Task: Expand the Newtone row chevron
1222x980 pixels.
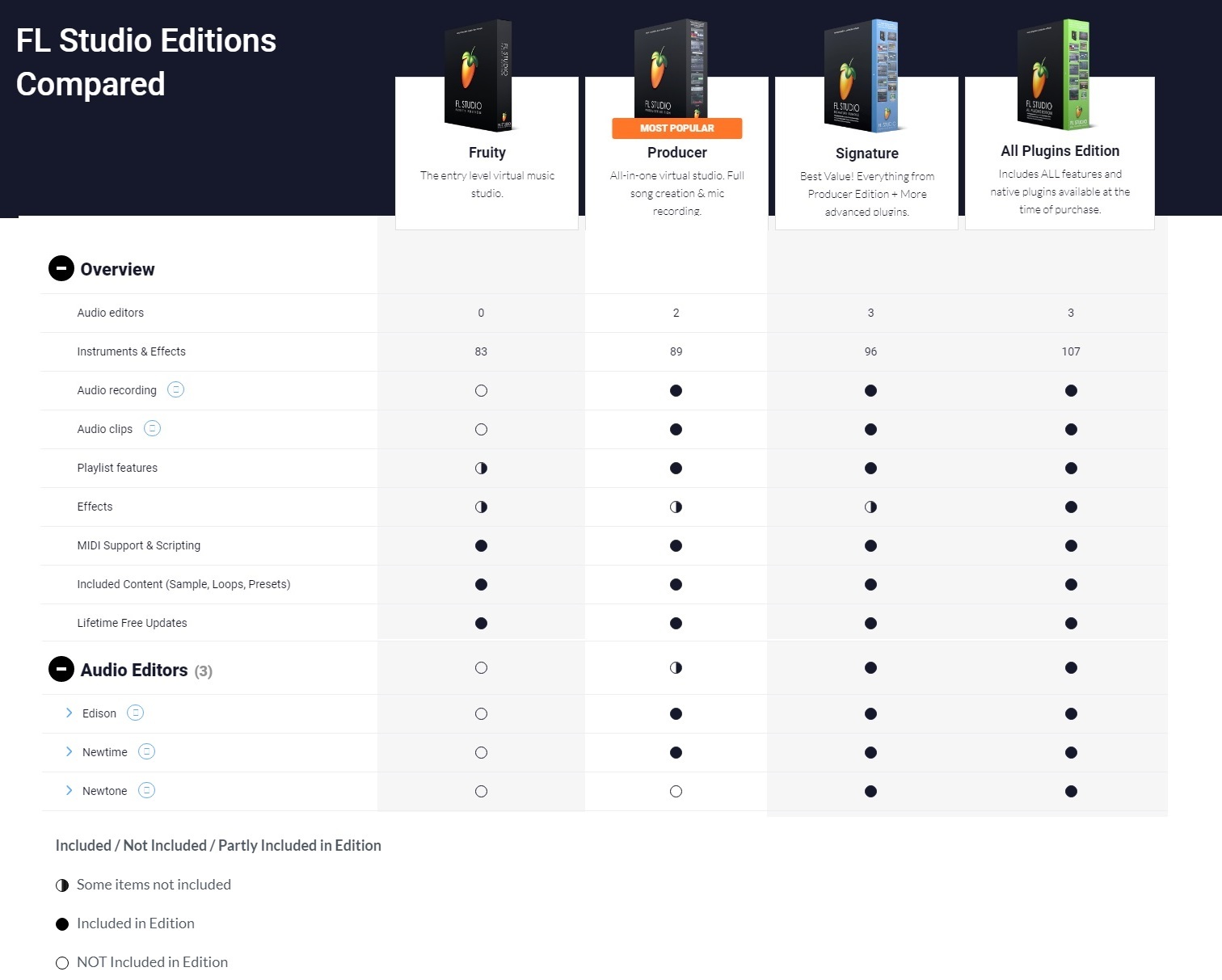Action: [x=69, y=790]
